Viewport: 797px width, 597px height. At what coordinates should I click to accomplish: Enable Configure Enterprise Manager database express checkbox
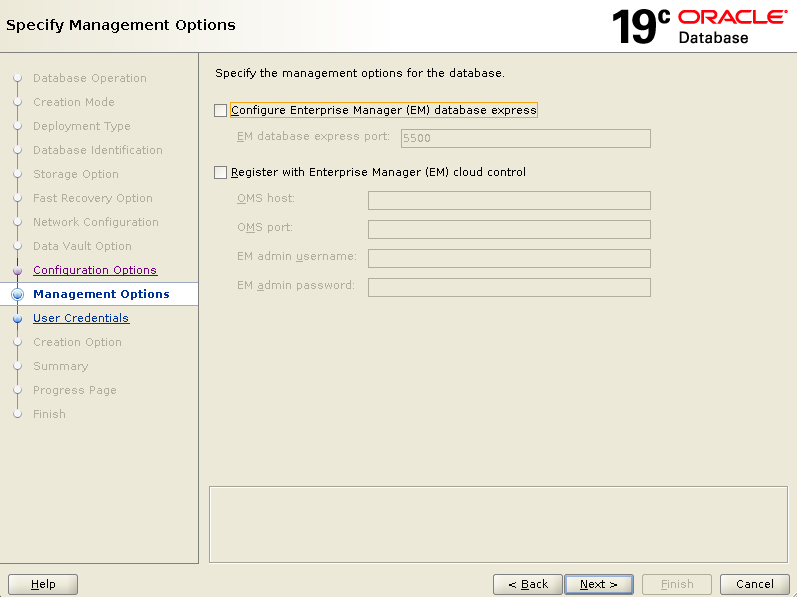220,110
